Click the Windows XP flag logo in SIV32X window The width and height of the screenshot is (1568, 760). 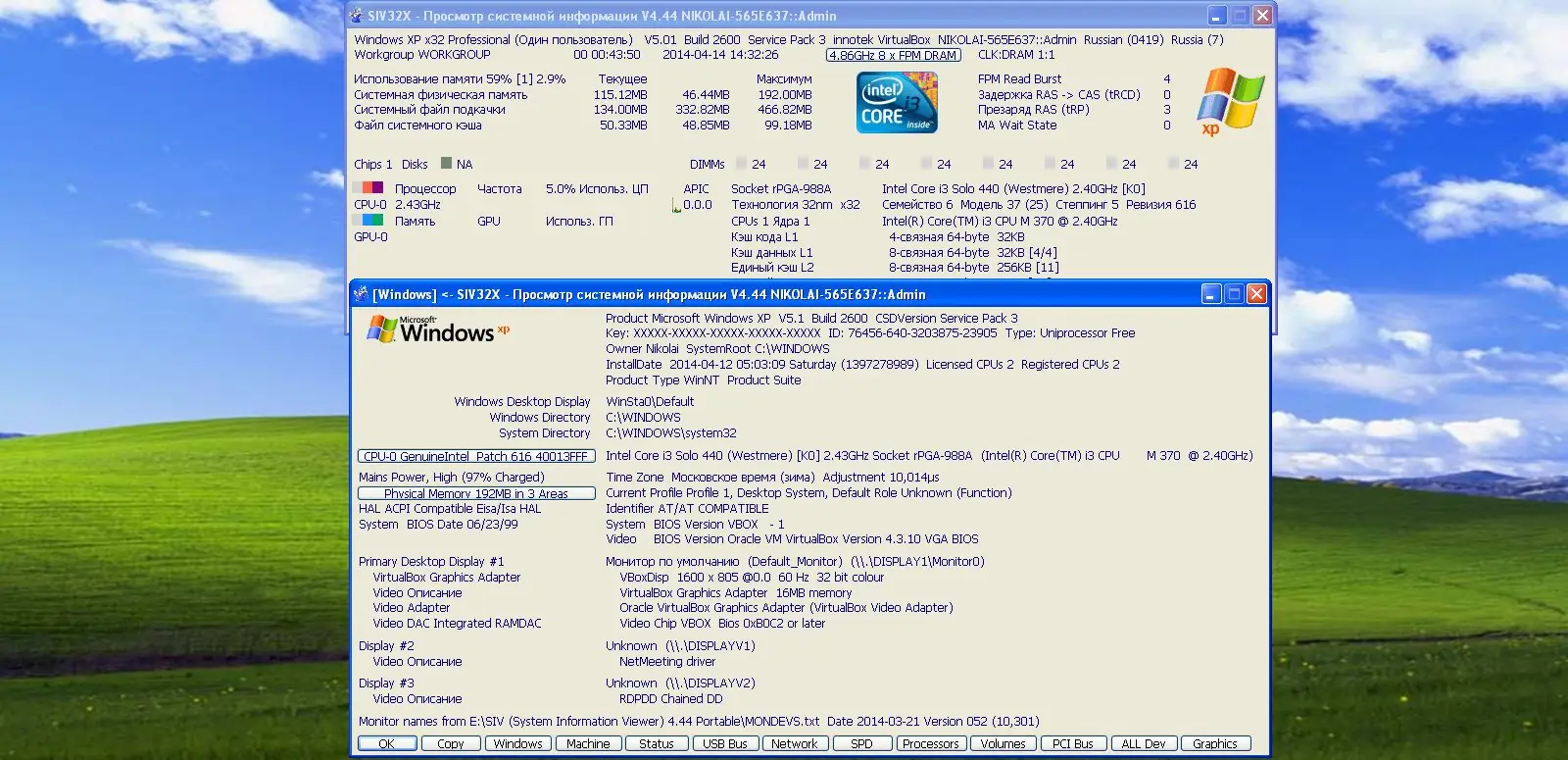(1230, 102)
